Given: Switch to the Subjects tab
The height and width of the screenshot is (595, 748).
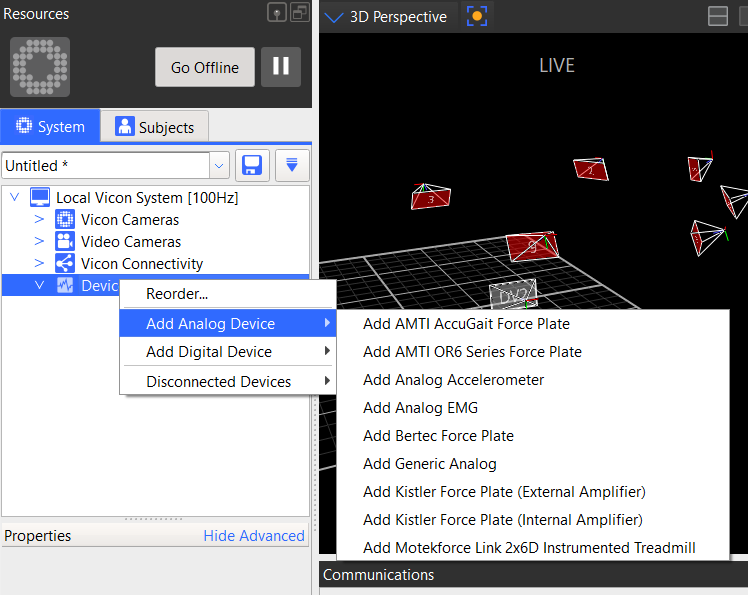Looking at the screenshot, I should (x=155, y=127).
